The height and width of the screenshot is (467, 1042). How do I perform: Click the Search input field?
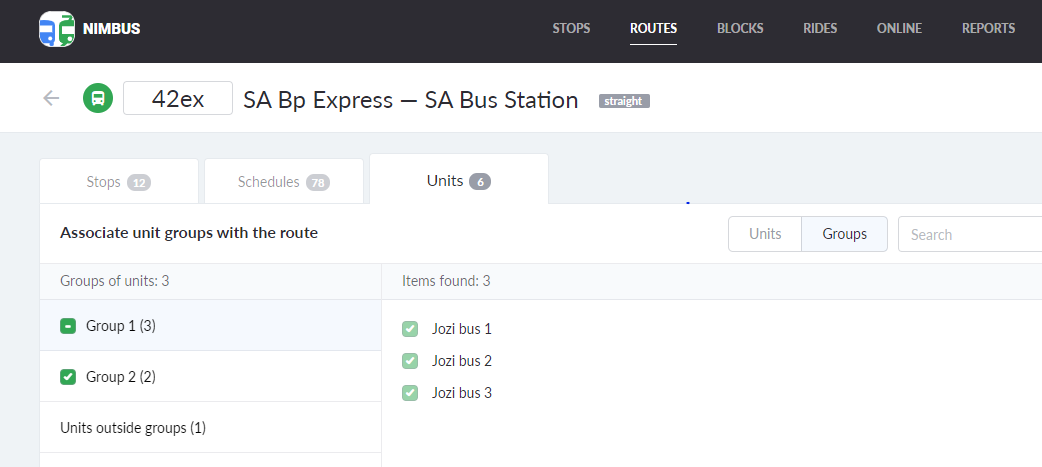[968, 234]
